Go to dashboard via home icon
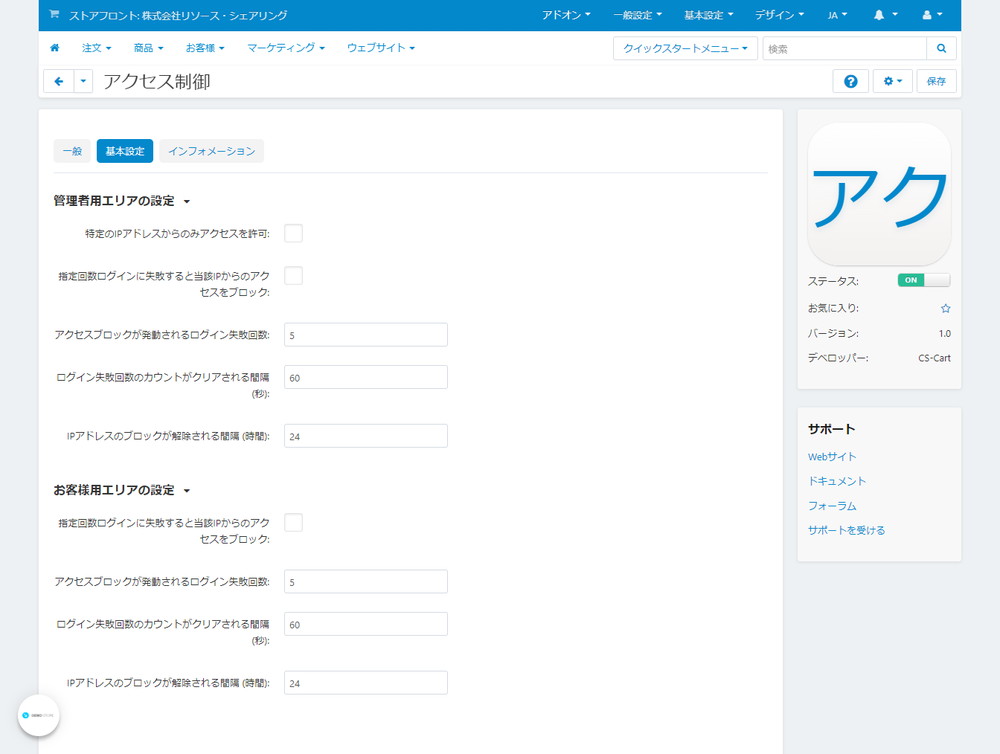Image resolution: width=1000 pixels, height=754 pixels. tap(55, 48)
